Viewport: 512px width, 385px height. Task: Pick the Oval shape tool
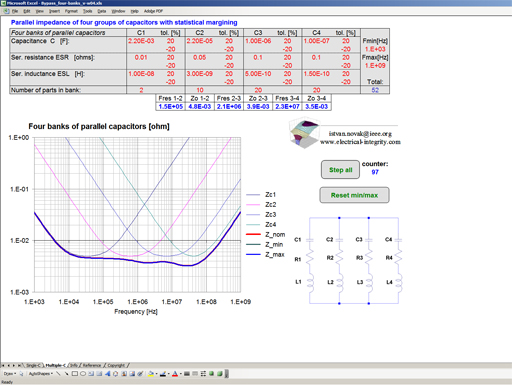coord(83,374)
